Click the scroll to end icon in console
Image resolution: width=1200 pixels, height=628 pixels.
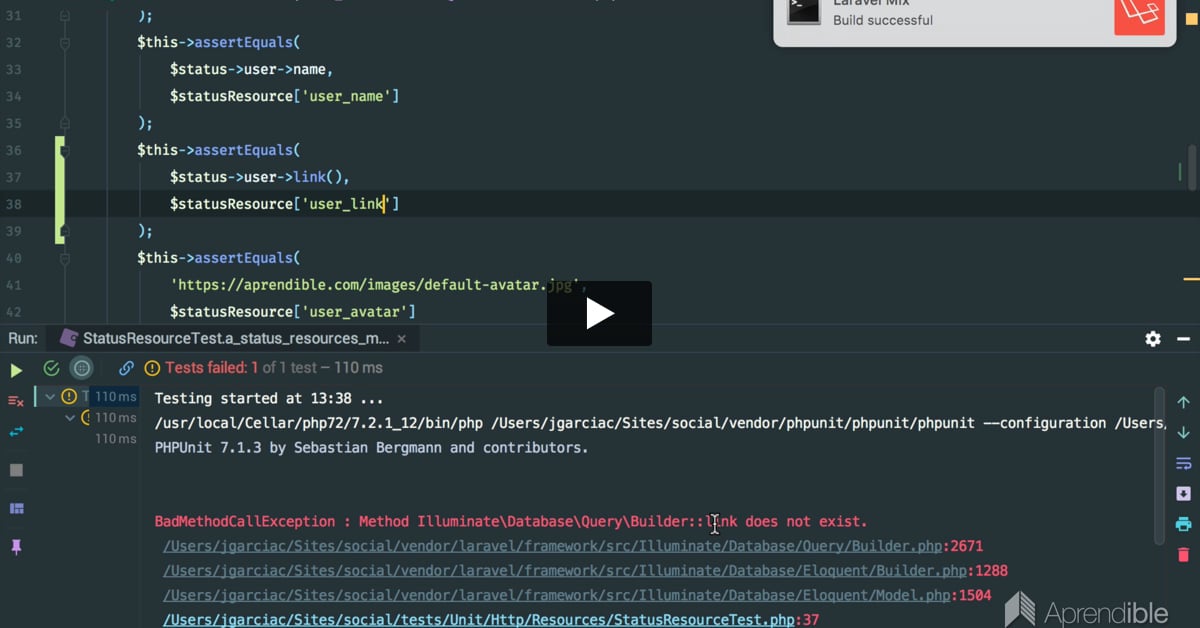pos(1184,493)
